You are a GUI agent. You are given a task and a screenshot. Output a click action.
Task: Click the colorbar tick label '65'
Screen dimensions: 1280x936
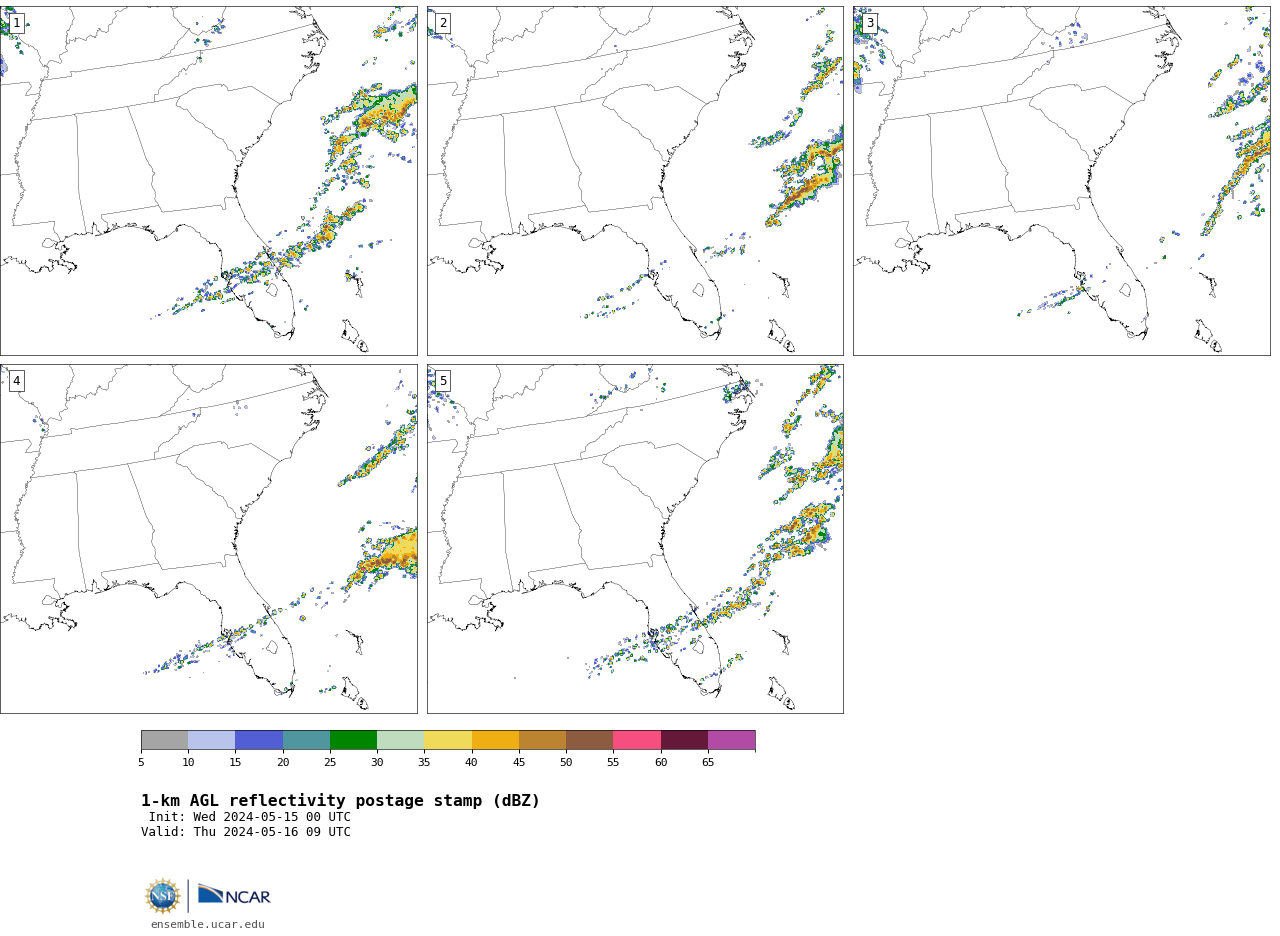(708, 763)
